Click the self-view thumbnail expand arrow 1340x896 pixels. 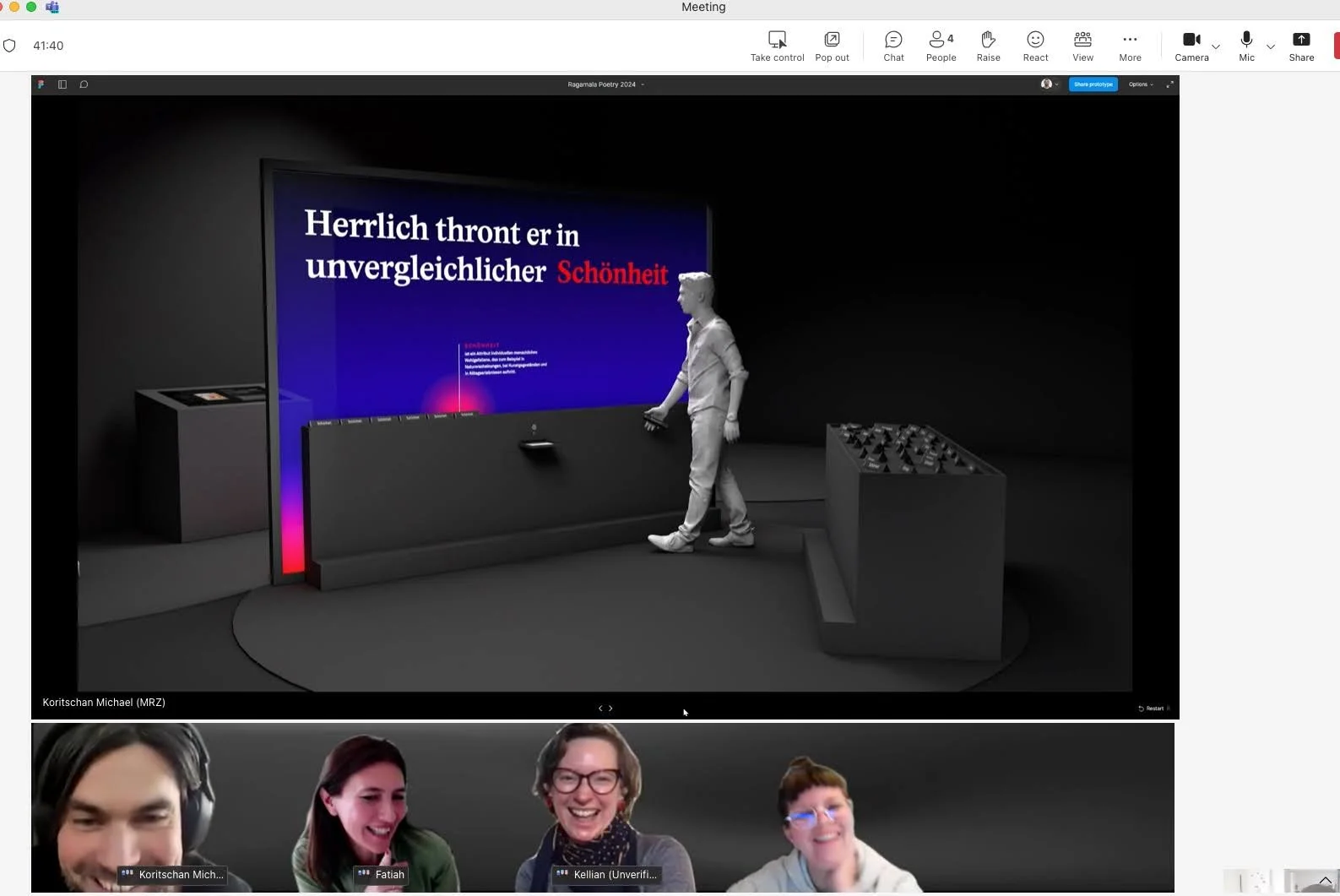1325,881
